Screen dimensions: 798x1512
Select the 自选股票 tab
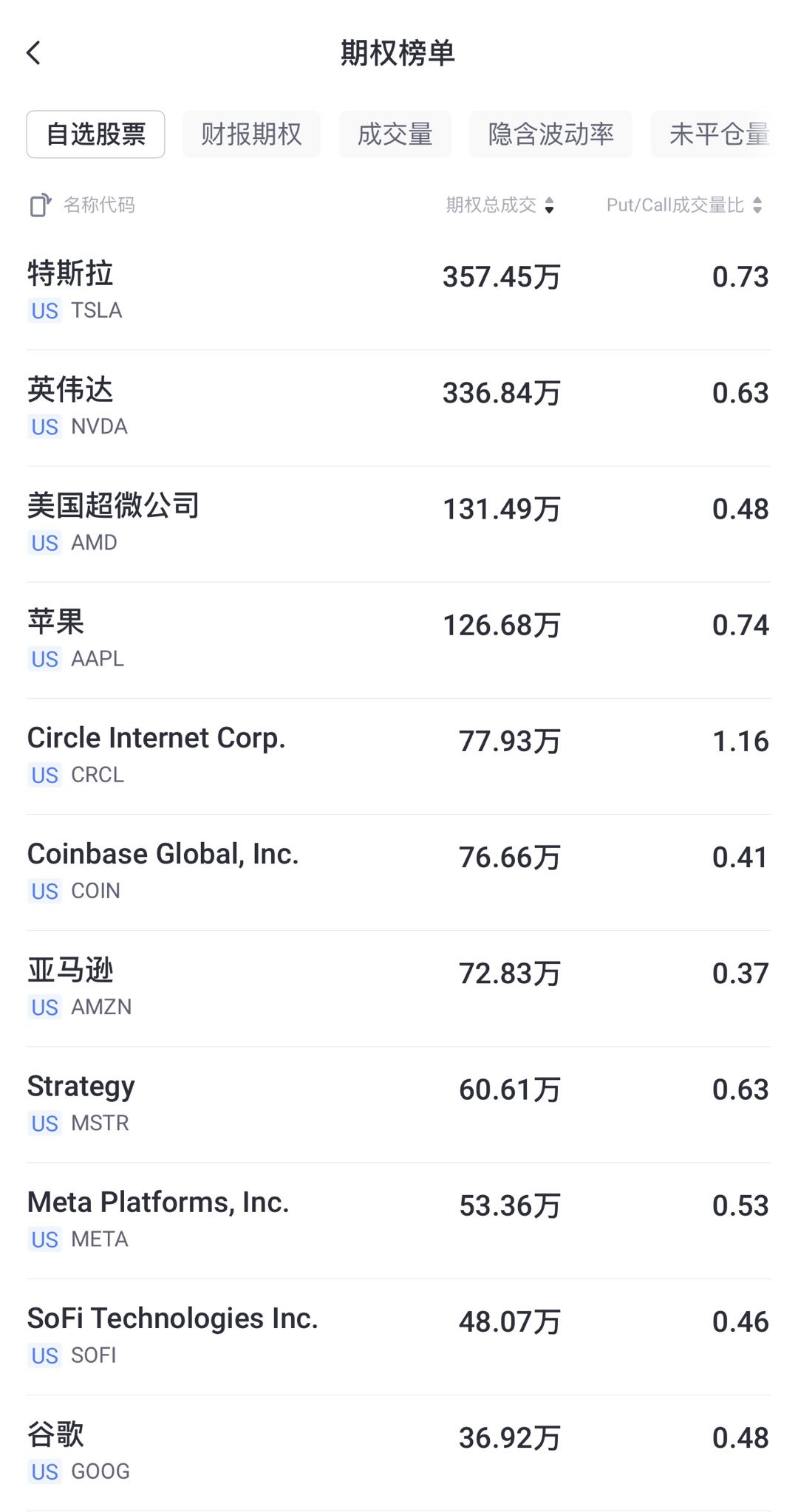click(95, 134)
